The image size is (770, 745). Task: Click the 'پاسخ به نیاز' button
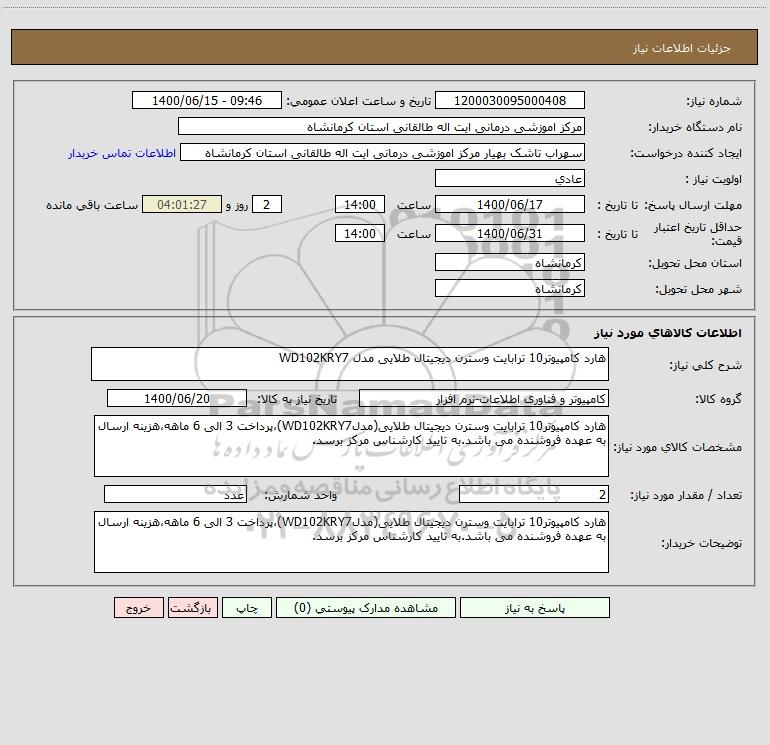pos(535,608)
